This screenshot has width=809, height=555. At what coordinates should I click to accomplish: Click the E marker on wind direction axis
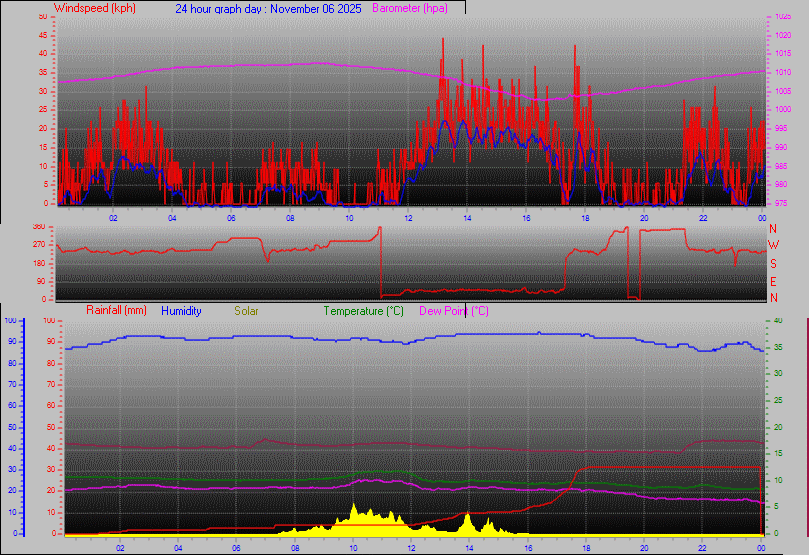coord(773,282)
